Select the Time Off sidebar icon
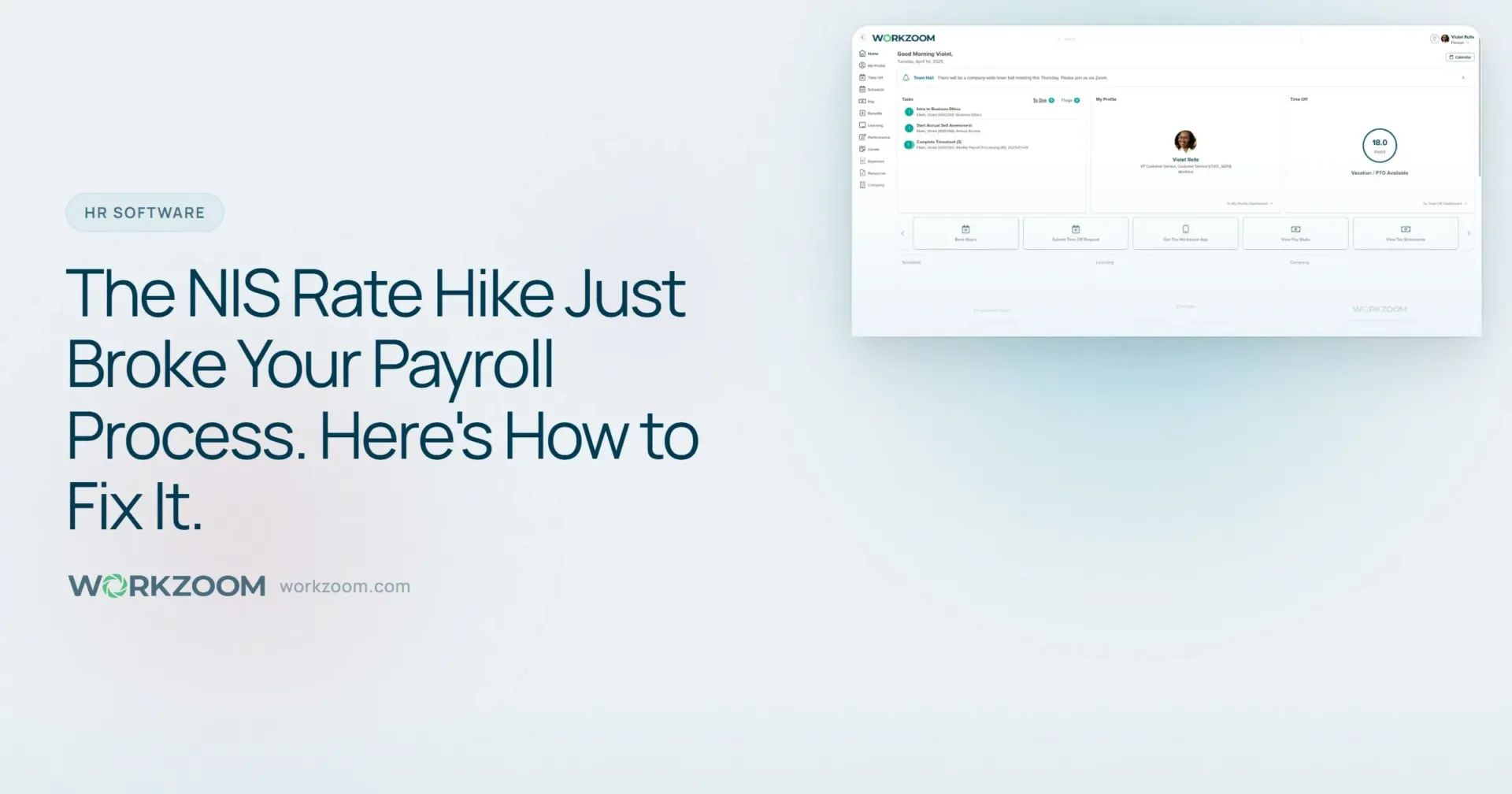Viewport: 1512px width, 794px height. pyautogui.click(x=862, y=77)
